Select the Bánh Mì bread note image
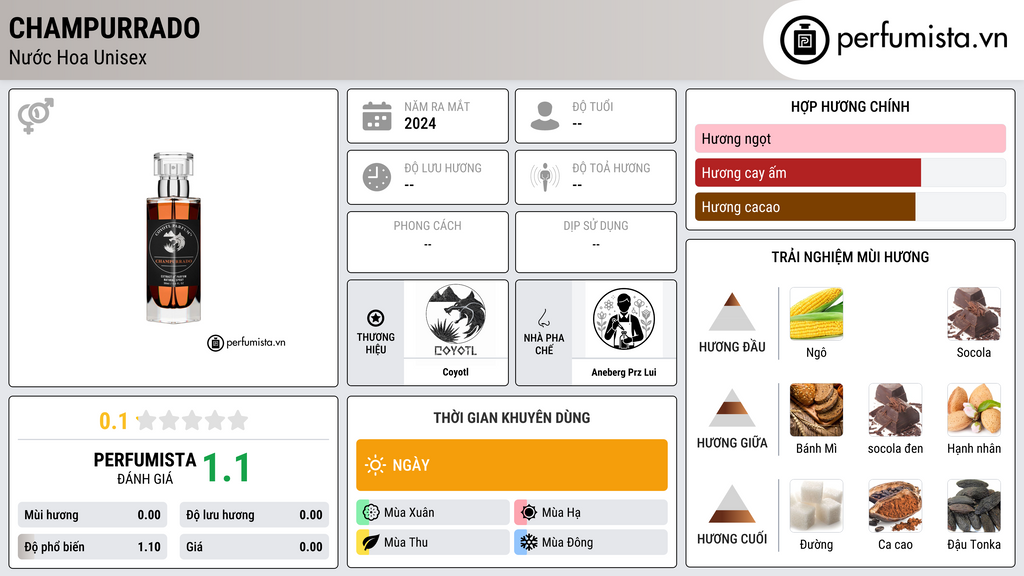This screenshot has height=576, width=1024. coord(816,410)
